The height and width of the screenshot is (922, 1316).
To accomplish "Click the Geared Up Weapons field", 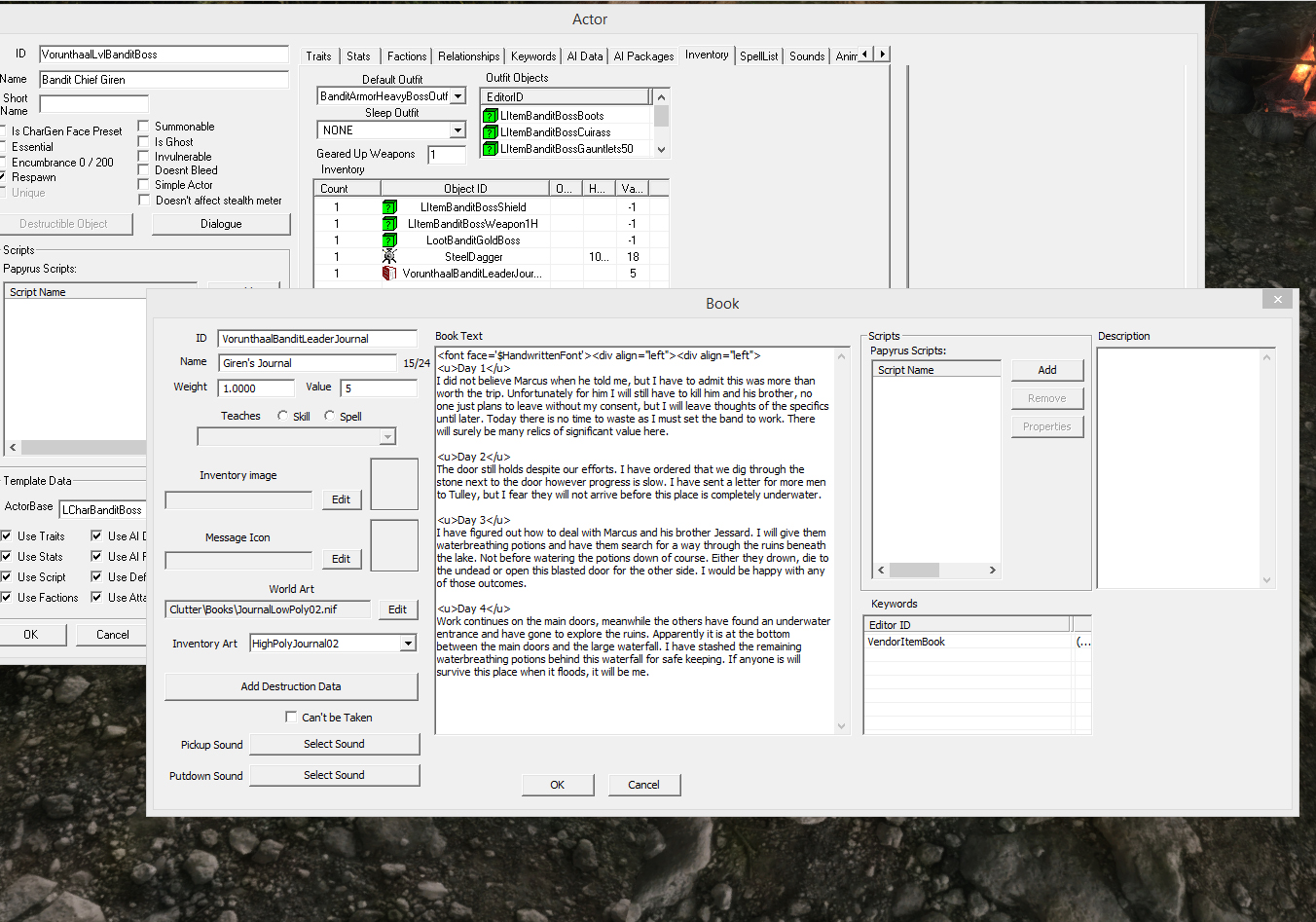I will click(447, 155).
